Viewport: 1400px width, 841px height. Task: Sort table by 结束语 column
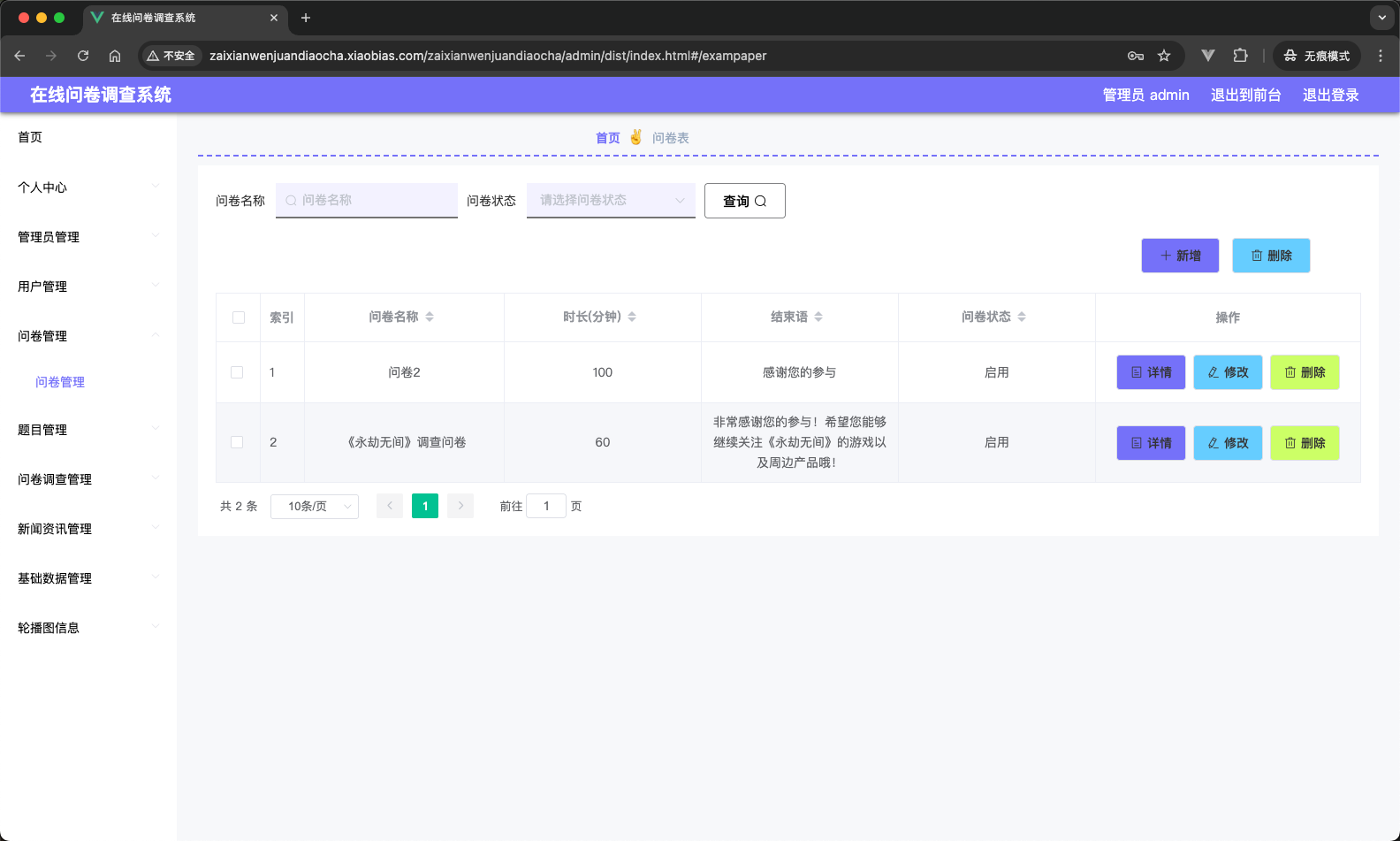(818, 317)
